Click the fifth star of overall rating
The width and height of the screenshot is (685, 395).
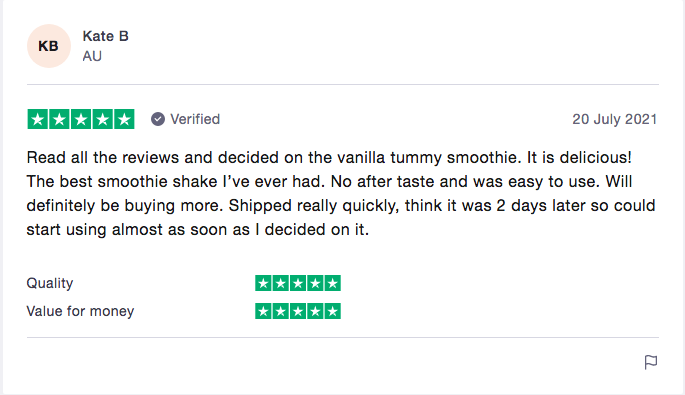[x=124, y=119]
